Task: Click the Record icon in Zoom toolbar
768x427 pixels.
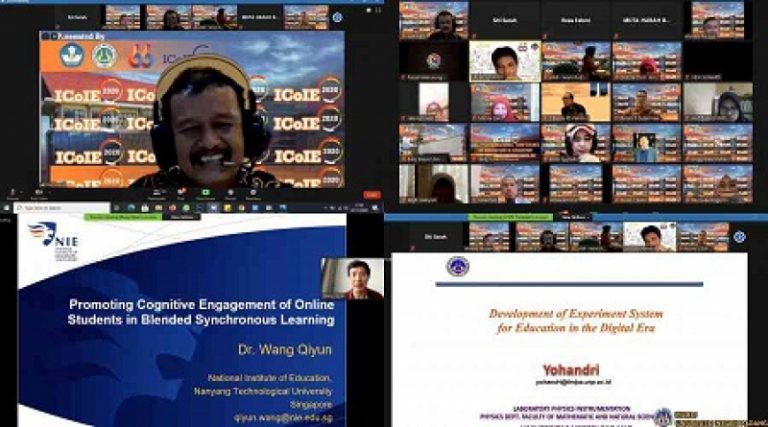Action: click(230, 194)
